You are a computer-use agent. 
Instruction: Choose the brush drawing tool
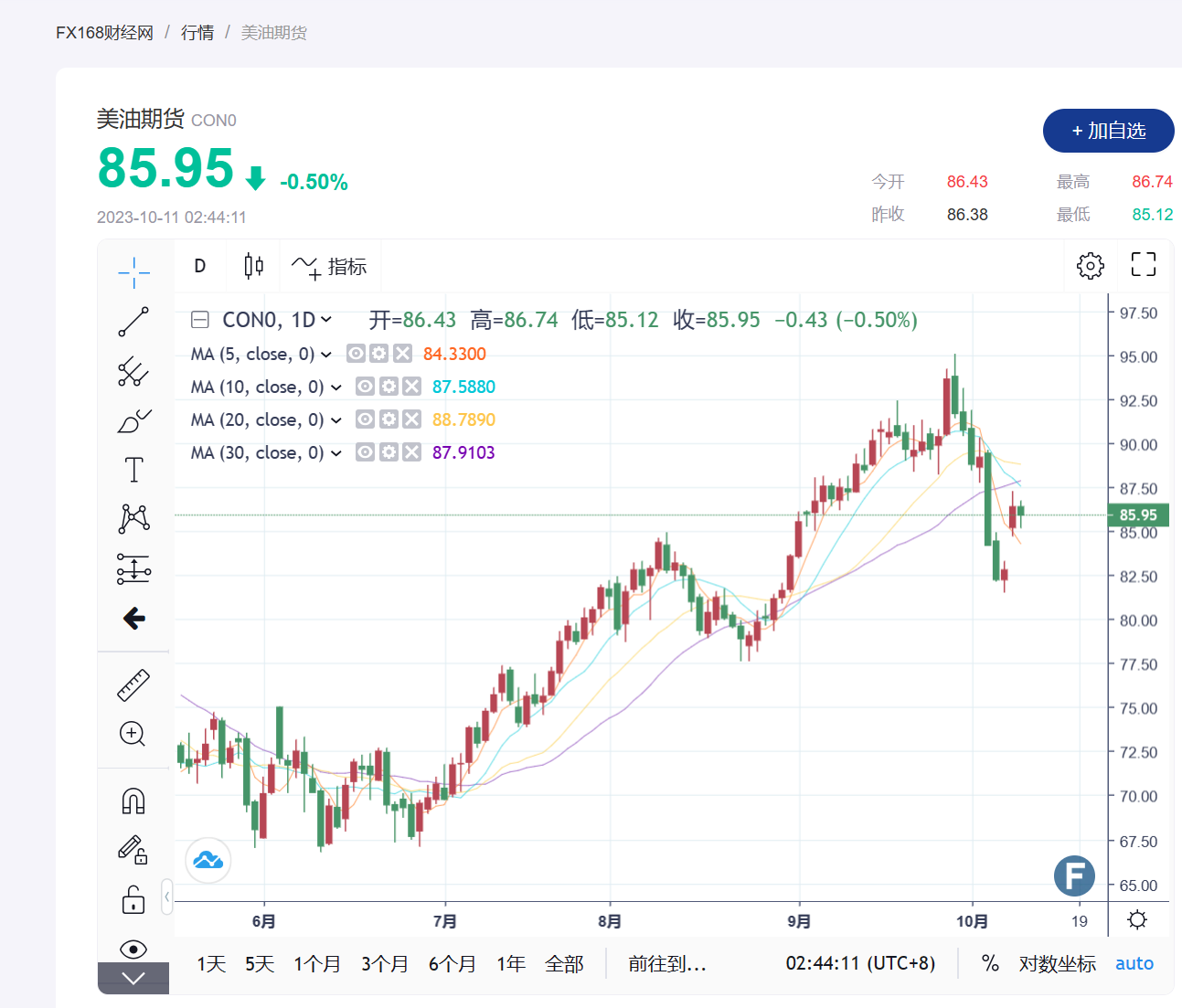[133, 421]
